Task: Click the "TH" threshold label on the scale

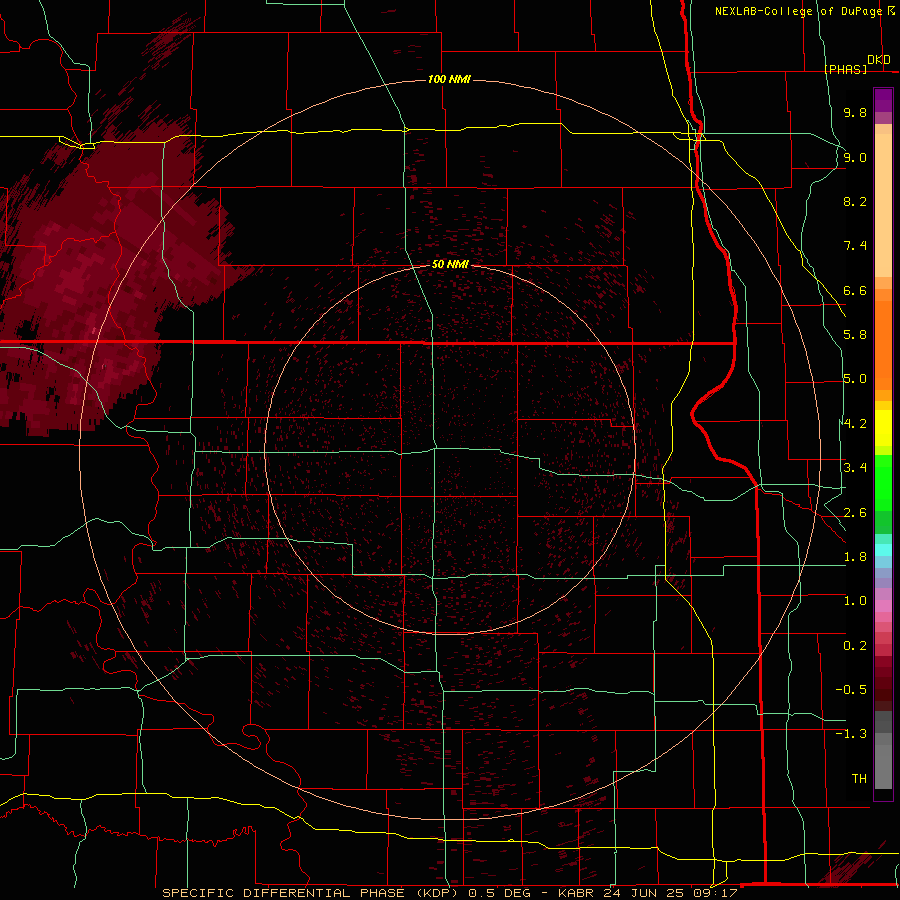Action: 859,779
